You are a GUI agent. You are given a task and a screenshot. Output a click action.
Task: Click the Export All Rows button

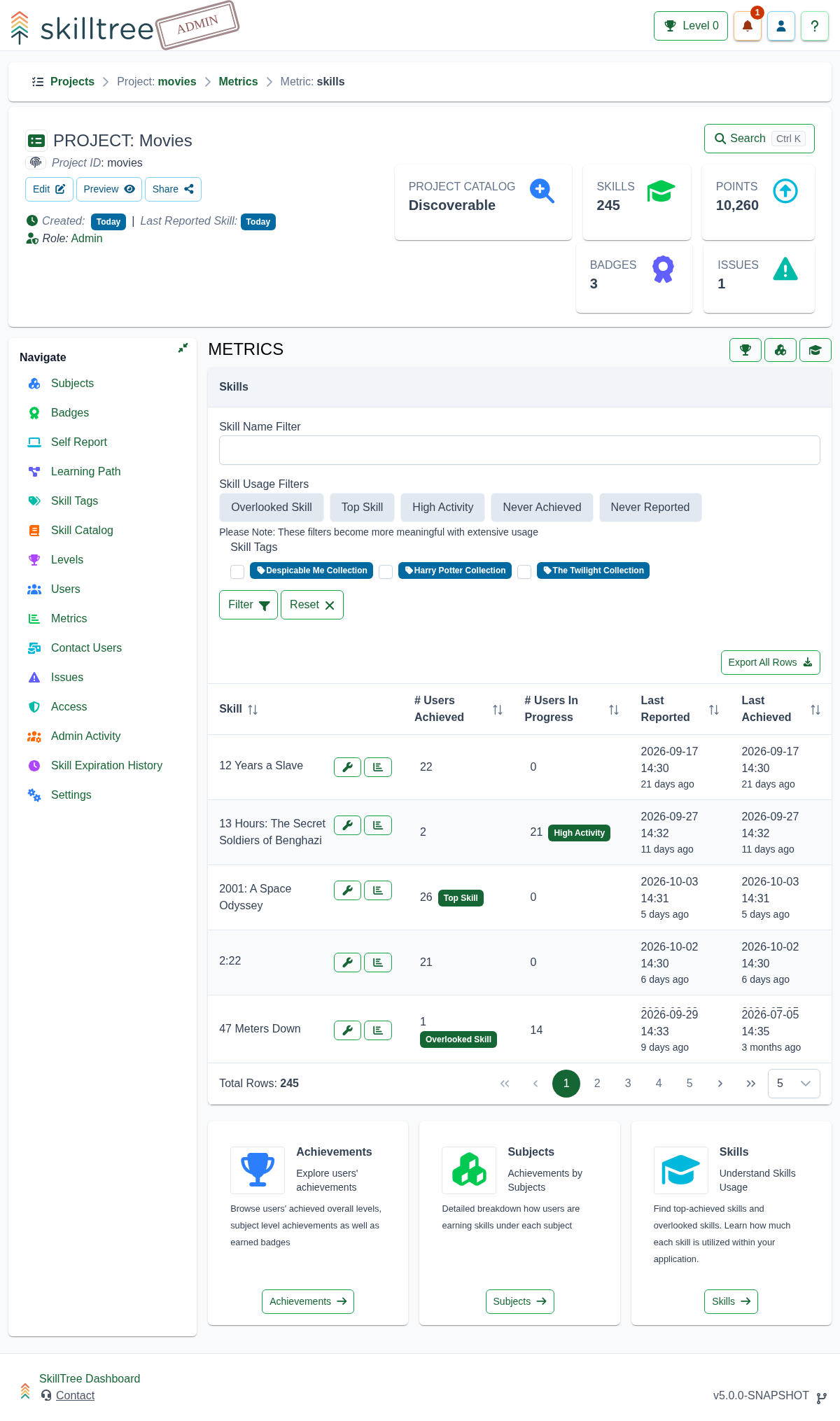click(770, 662)
